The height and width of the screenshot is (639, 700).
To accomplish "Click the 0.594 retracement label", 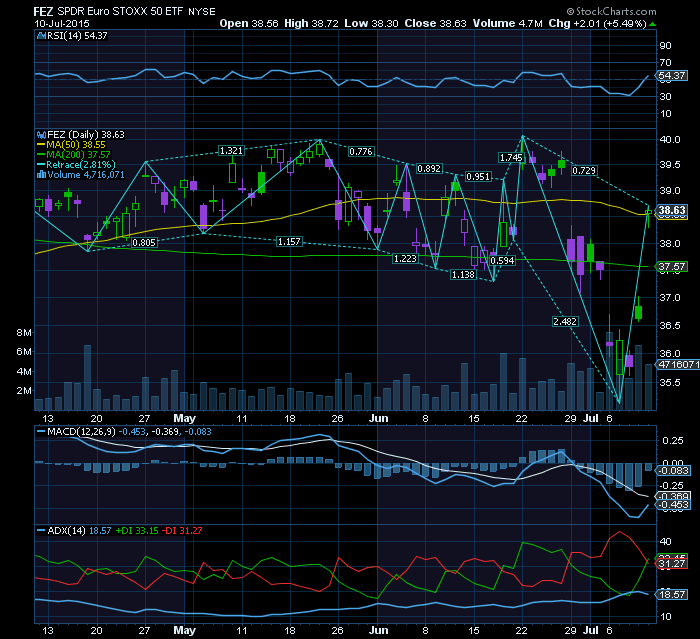I will 502,260.
